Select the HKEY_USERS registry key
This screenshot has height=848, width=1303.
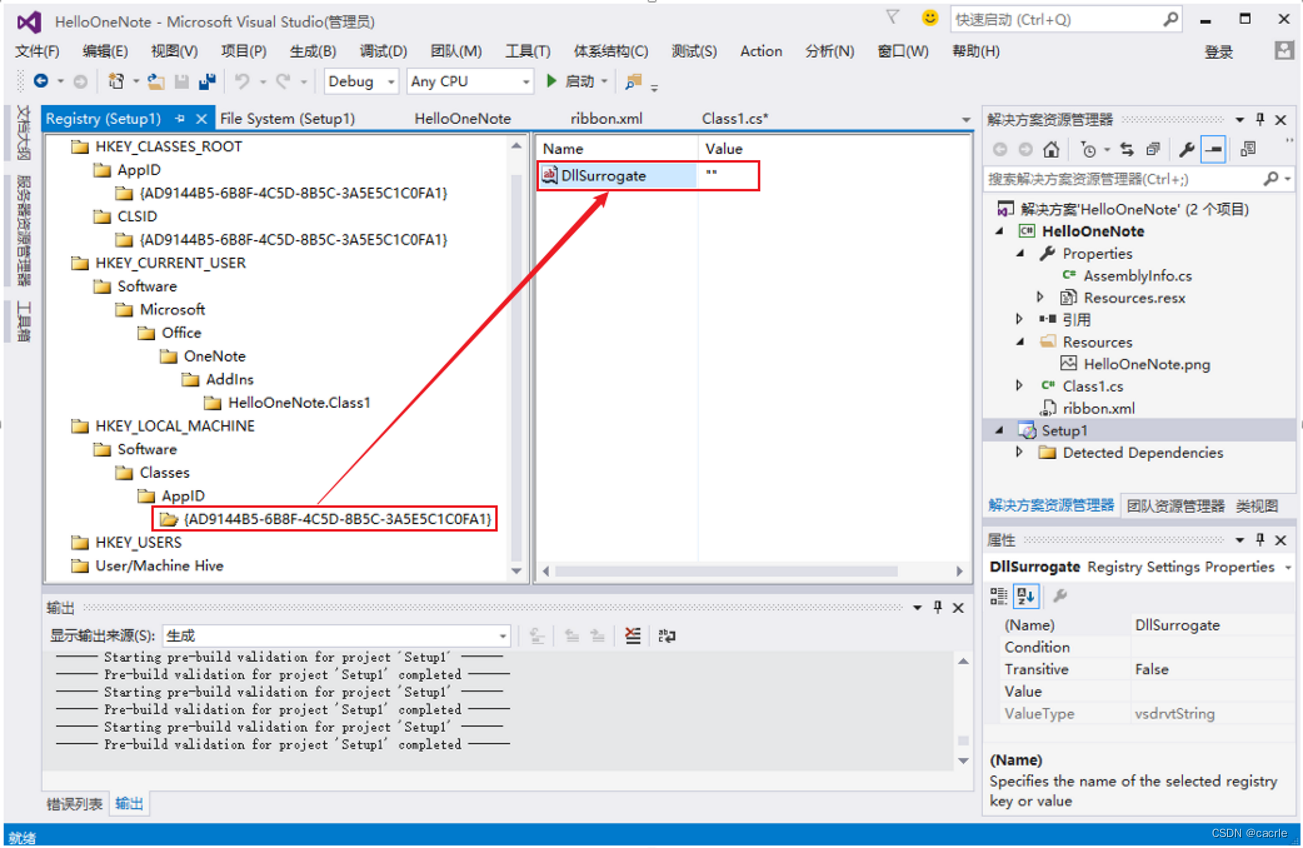tap(138, 542)
